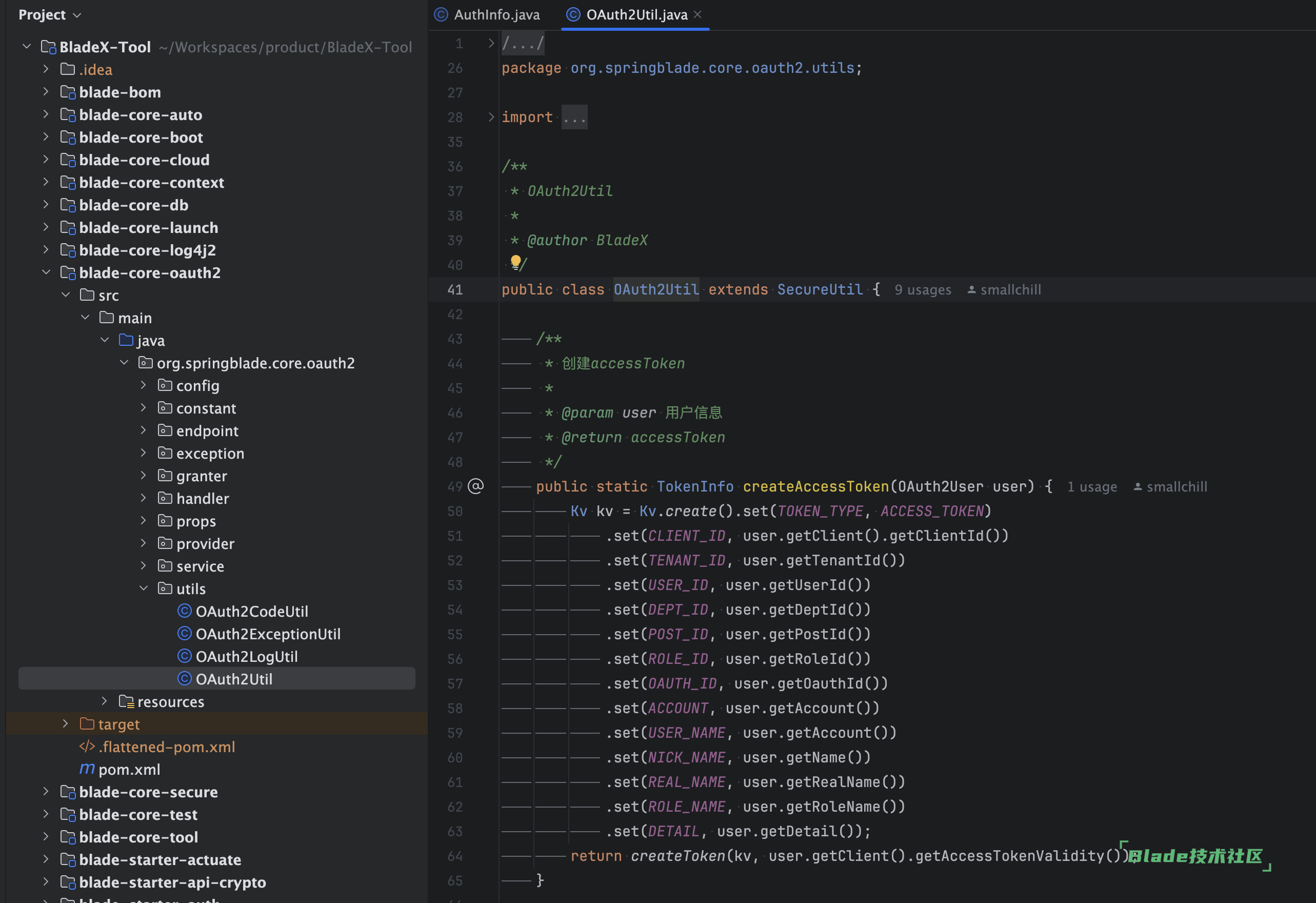Click the OAuth2CodeUtil class icon
1316x903 pixels.
[x=185, y=611]
